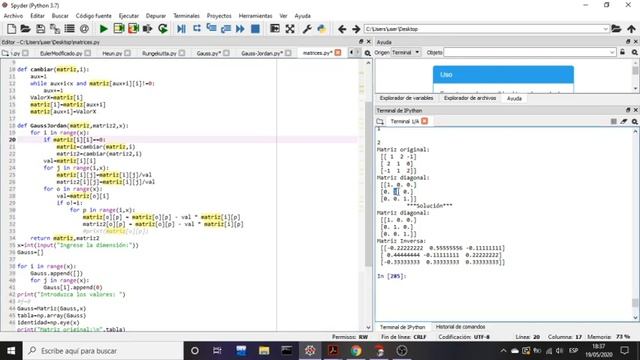Viewport: 640px width, 360px height.
Task: Undock the Terminal de IPython pane
Action: pyautogui.click(x=628, y=110)
